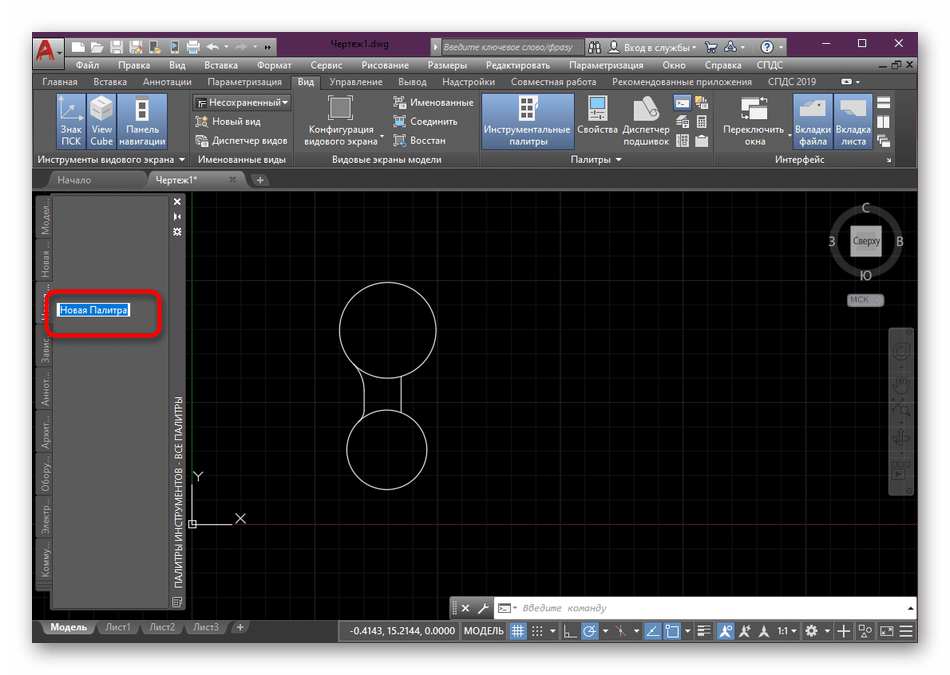Toggle the drawing grid display in status bar
This screenshot has height=675, width=950.
pos(517,631)
